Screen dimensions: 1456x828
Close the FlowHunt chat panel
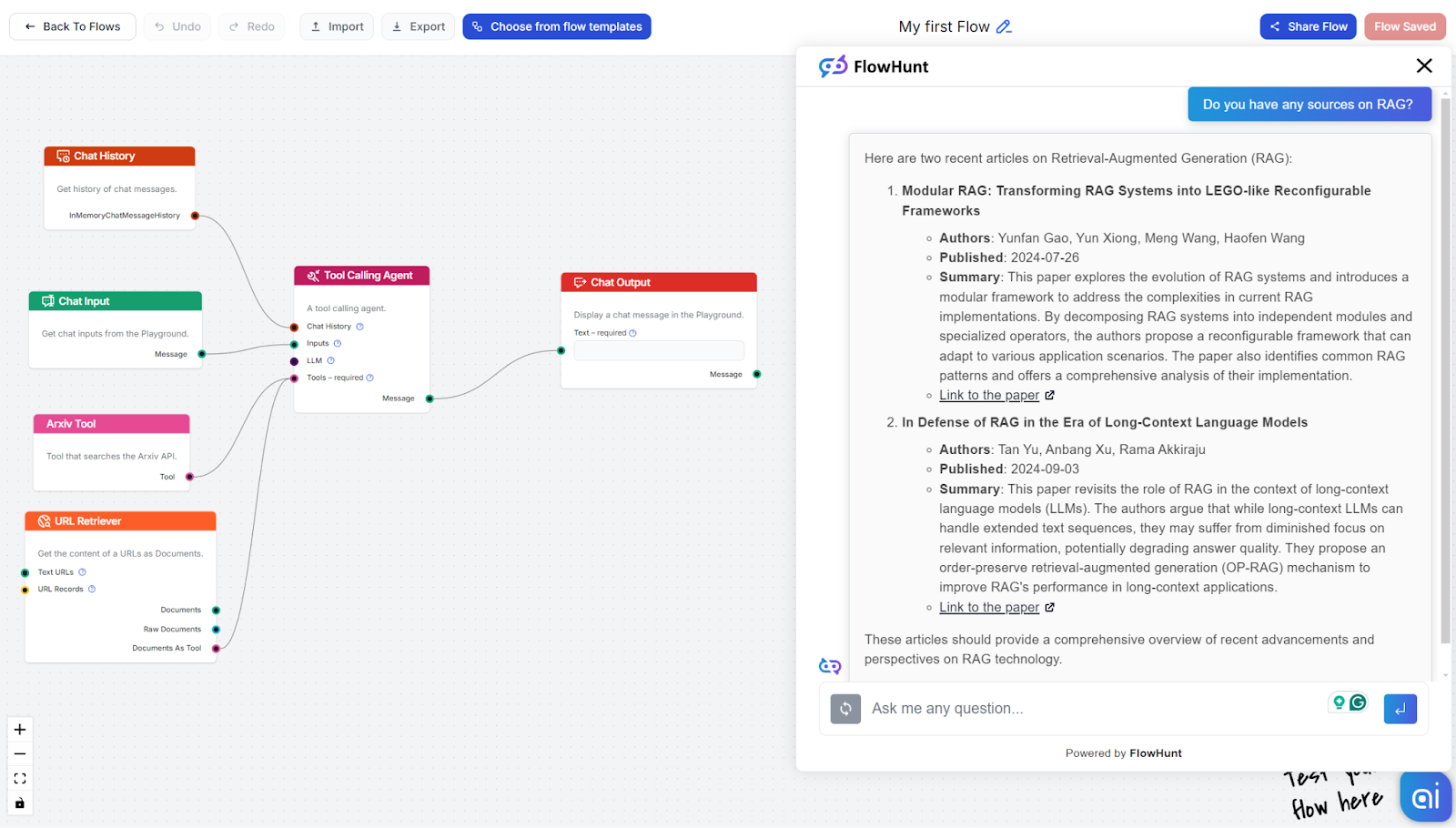click(x=1424, y=66)
